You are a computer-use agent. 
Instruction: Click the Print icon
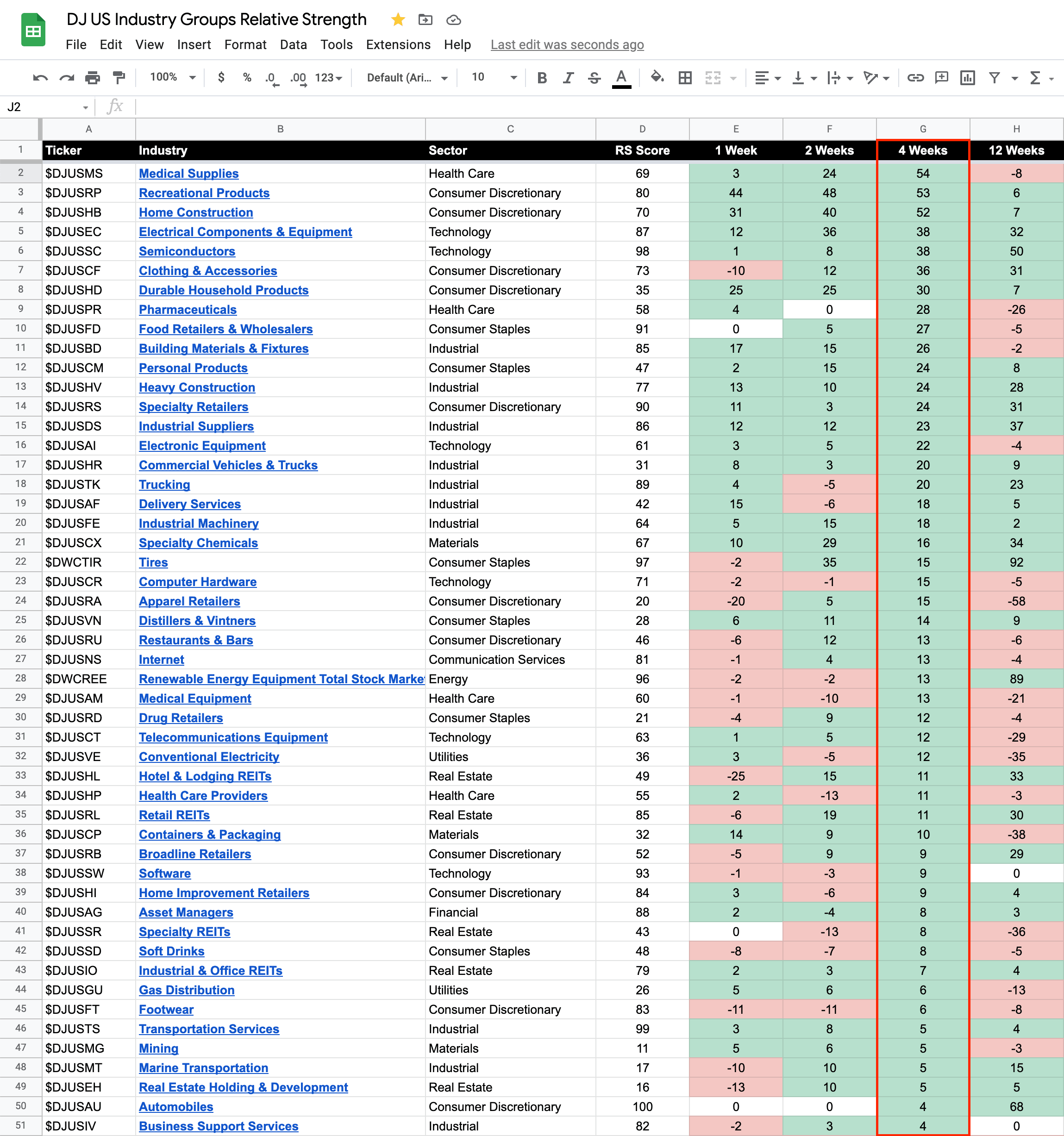tap(92, 78)
